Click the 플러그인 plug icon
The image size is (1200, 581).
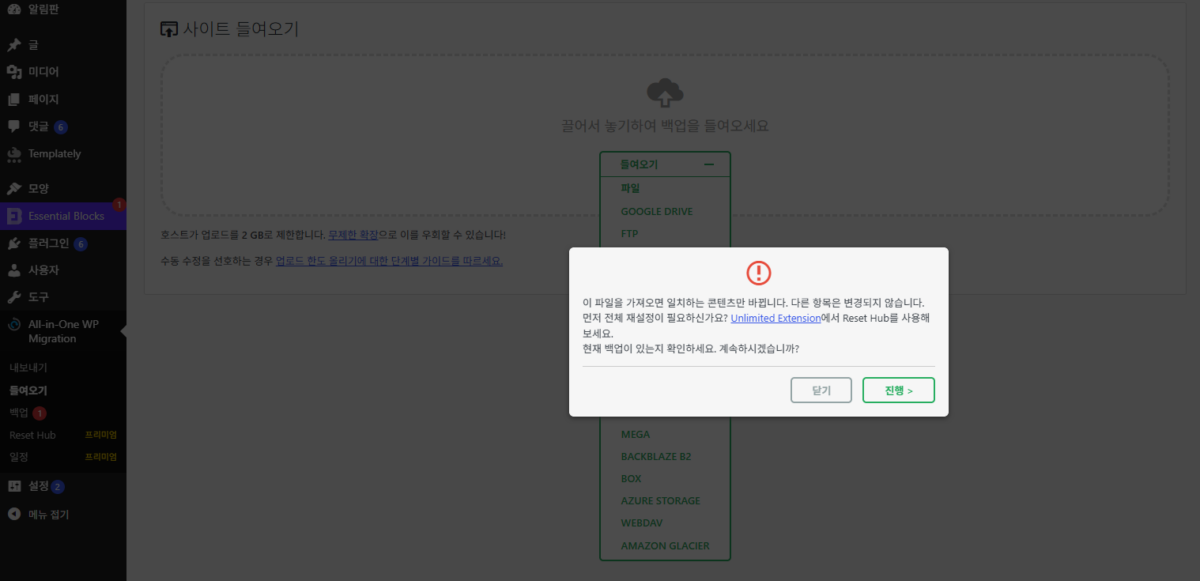pos(14,243)
